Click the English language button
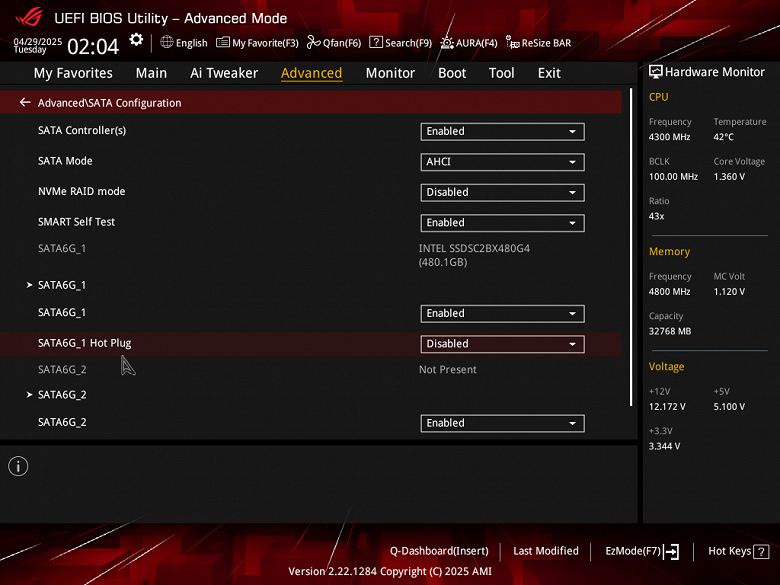Screen dimensions: 780x585 tap(192, 43)
